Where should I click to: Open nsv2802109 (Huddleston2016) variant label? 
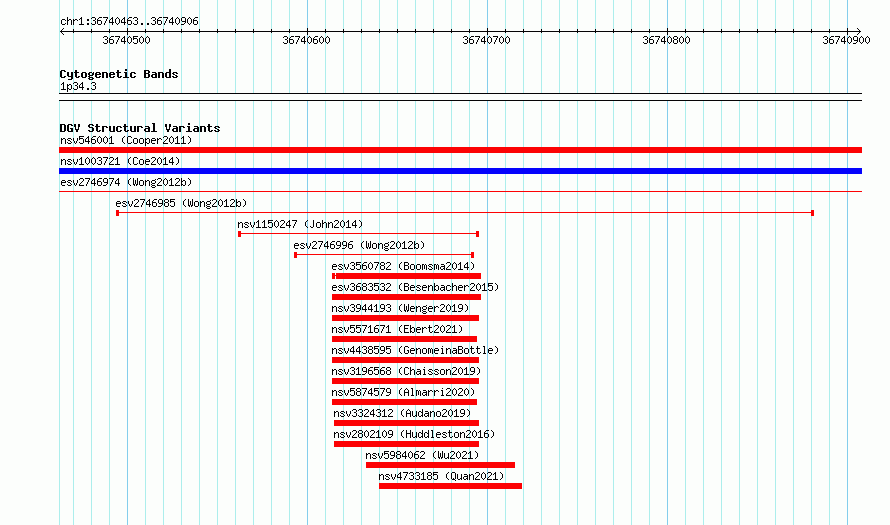(414, 434)
